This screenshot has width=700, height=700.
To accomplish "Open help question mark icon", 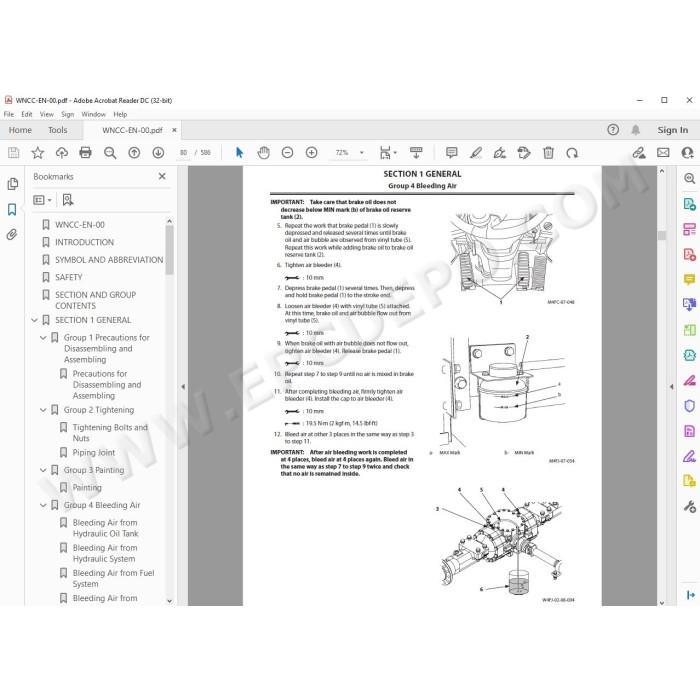I will (x=613, y=130).
